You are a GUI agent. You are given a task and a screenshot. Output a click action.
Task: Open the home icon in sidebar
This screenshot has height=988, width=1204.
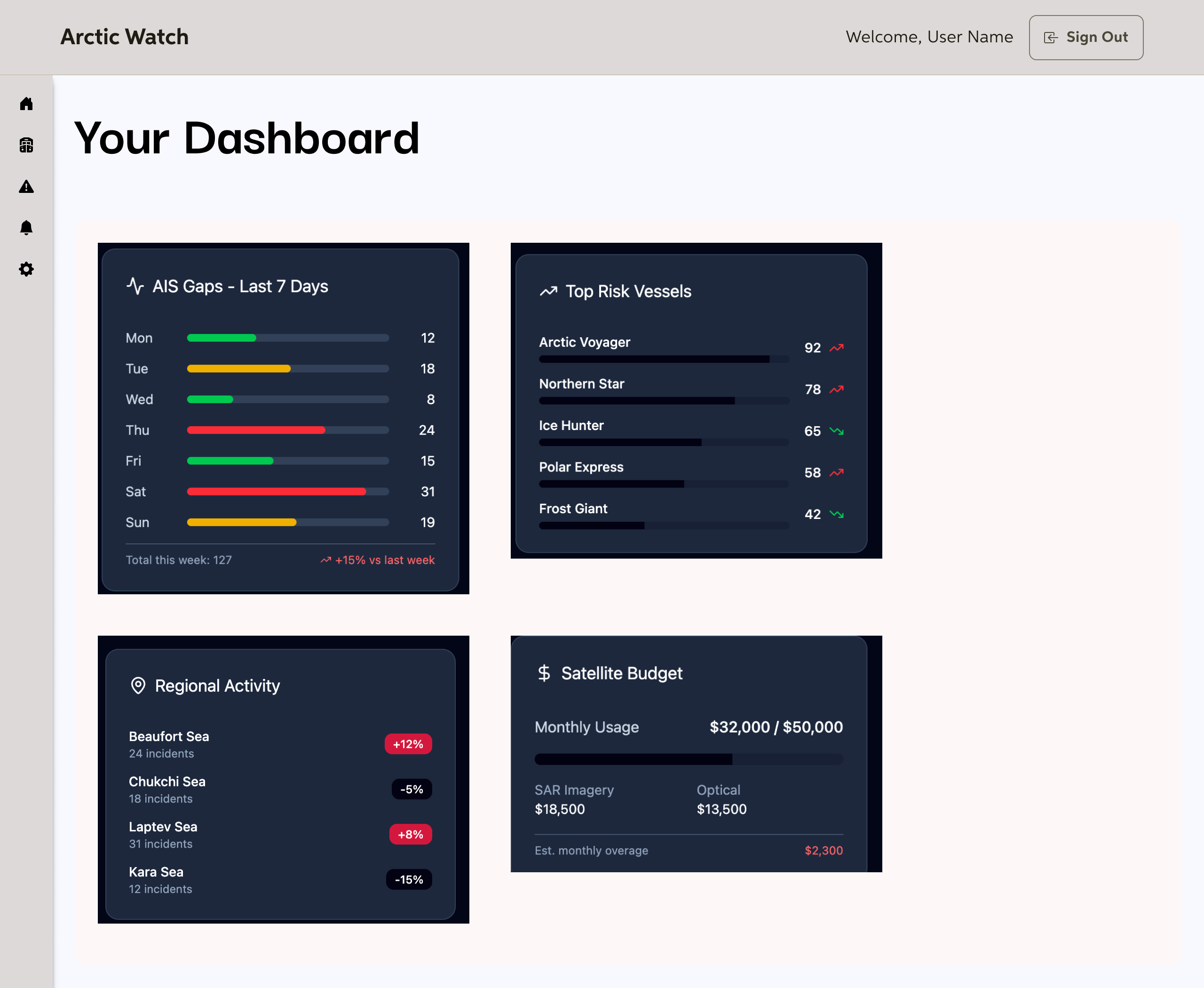pyautogui.click(x=26, y=104)
